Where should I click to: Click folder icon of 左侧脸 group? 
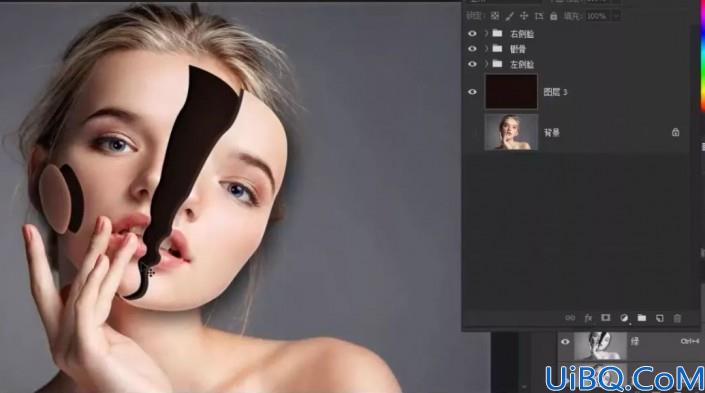click(x=497, y=64)
